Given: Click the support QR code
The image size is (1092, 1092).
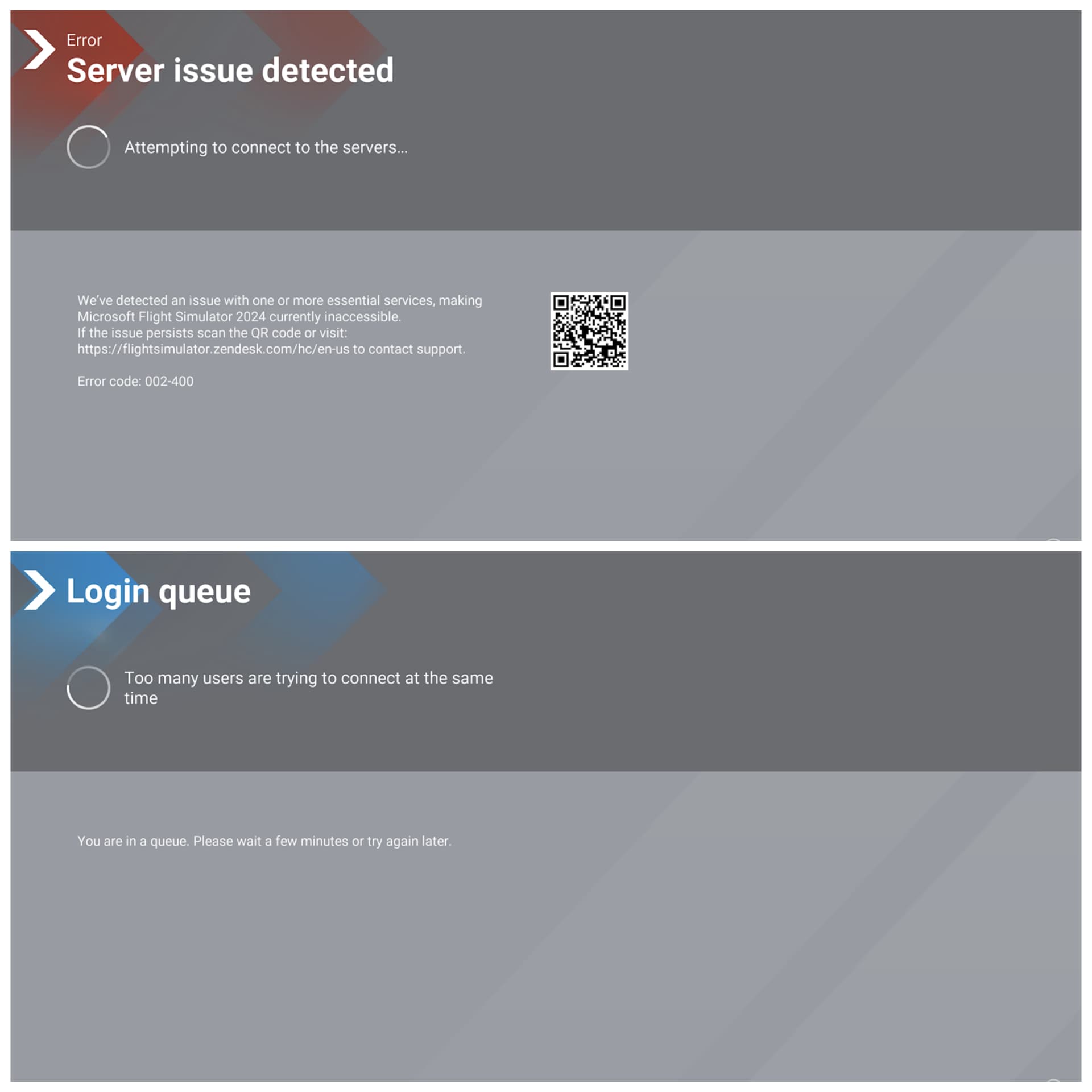Looking at the screenshot, I should click(589, 331).
